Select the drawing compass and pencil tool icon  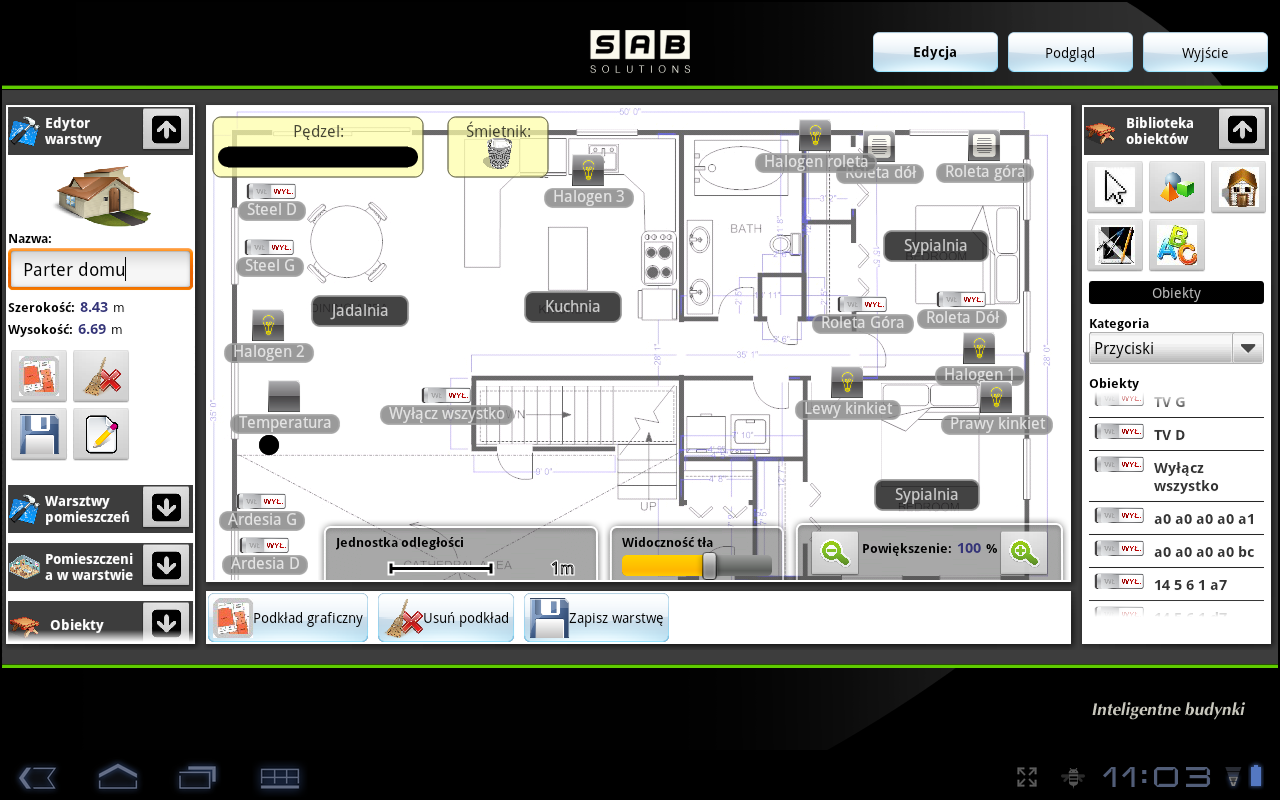click(x=1116, y=245)
